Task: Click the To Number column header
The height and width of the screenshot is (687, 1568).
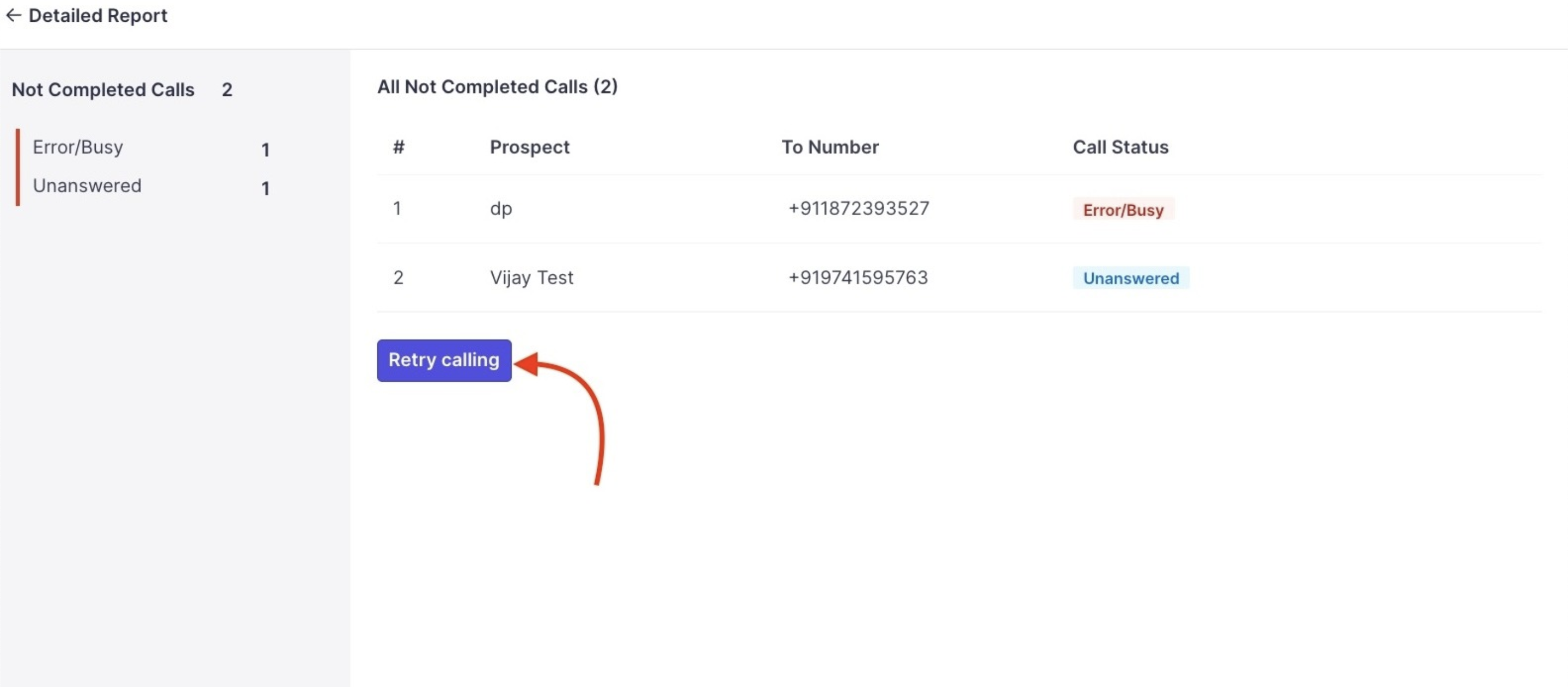Action: click(830, 148)
